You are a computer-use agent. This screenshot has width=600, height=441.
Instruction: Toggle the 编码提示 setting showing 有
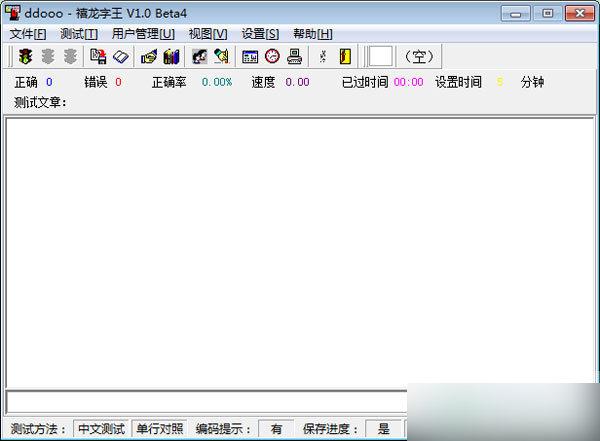276,429
